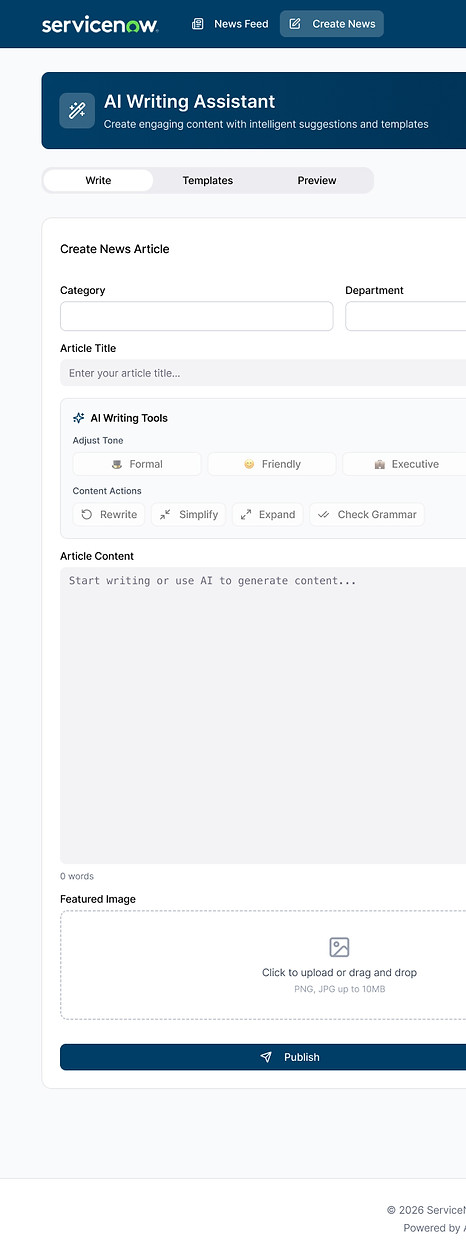This screenshot has height=1259, width=466.
Task: Click the 'AI Writing Assistant' title
Action: coord(190,101)
